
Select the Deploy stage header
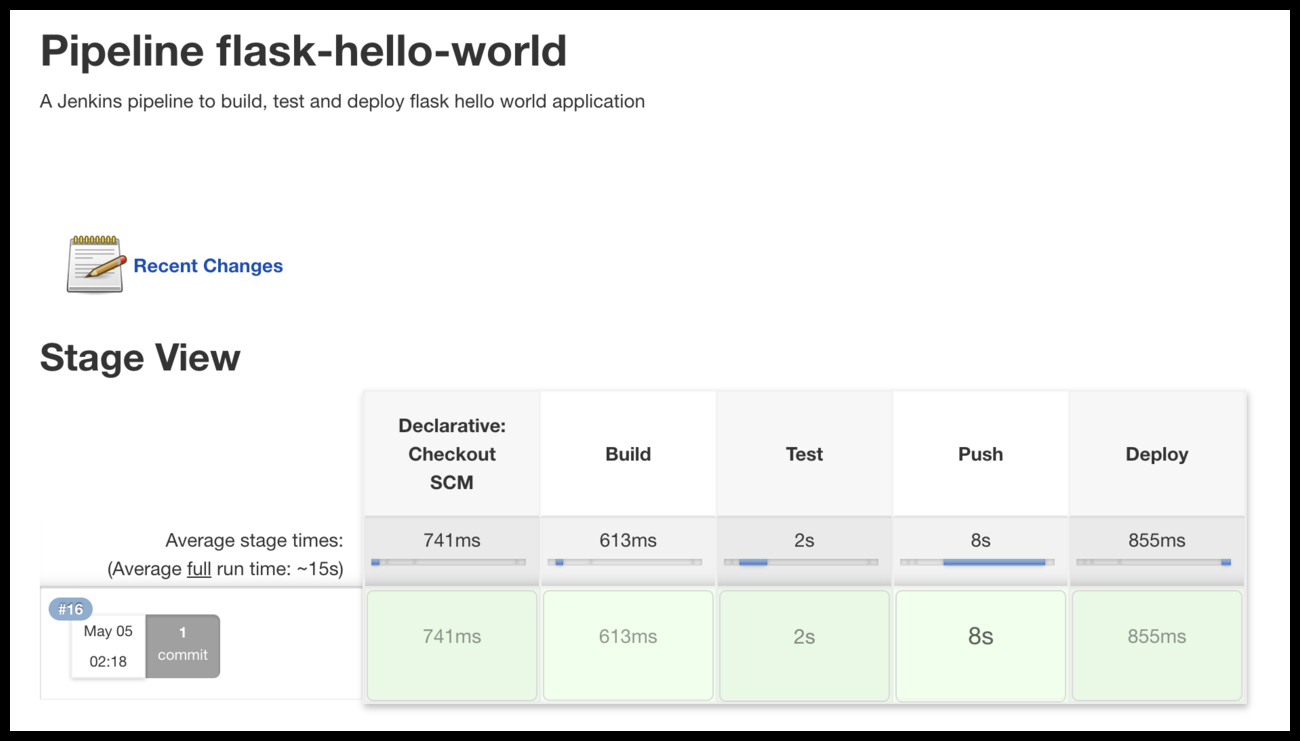tap(1157, 454)
